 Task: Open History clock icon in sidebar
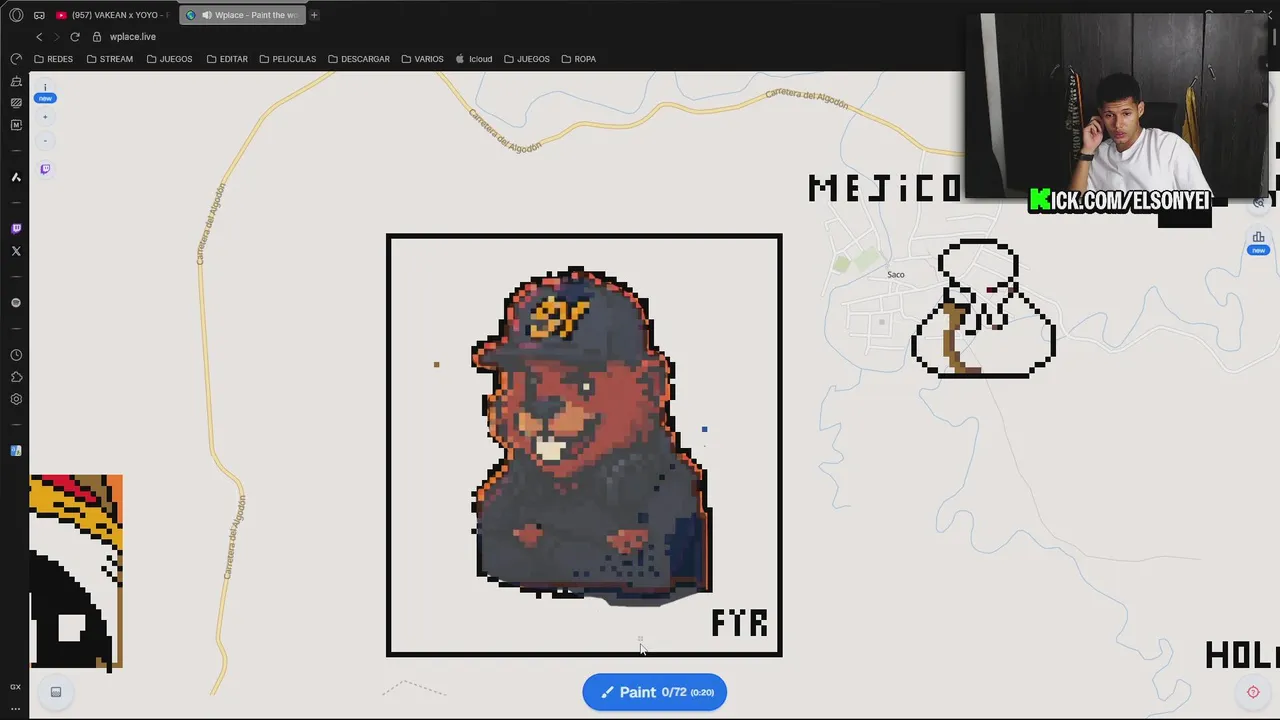(16, 355)
